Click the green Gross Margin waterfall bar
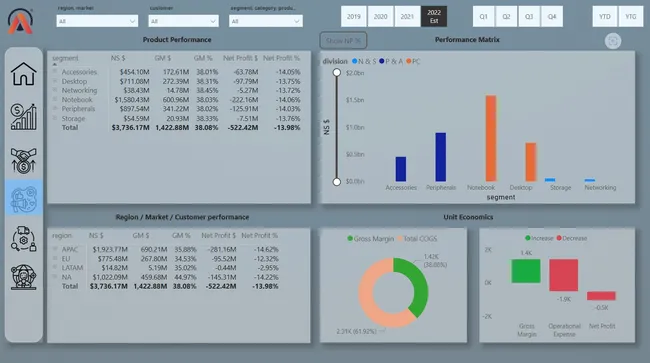The width and height of the screenshot is (650, 363). coord(526,271)
